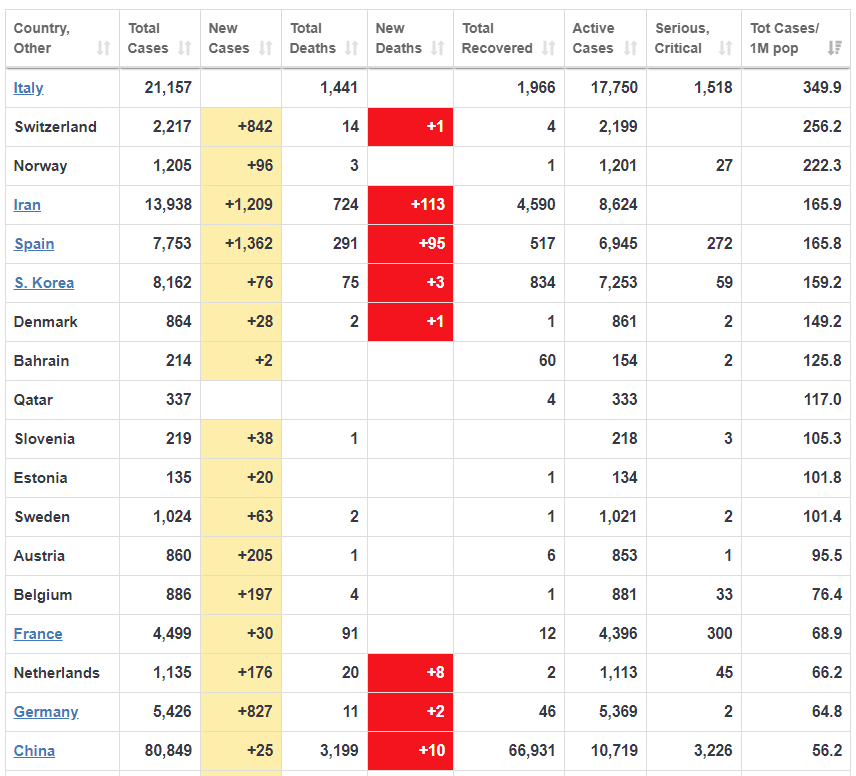Click the Serious, Critical sort arrows icon
856x776 pixels.
pyautogui.click(x=726, y=48)
